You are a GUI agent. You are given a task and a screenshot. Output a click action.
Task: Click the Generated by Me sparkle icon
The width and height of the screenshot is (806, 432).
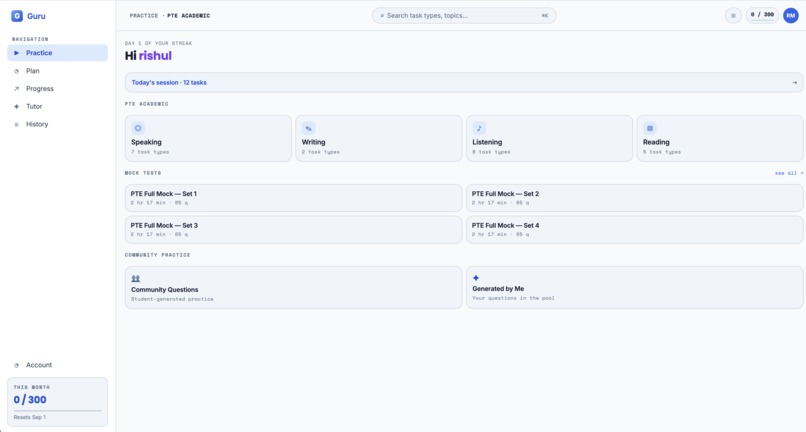[x=476, y=278]
